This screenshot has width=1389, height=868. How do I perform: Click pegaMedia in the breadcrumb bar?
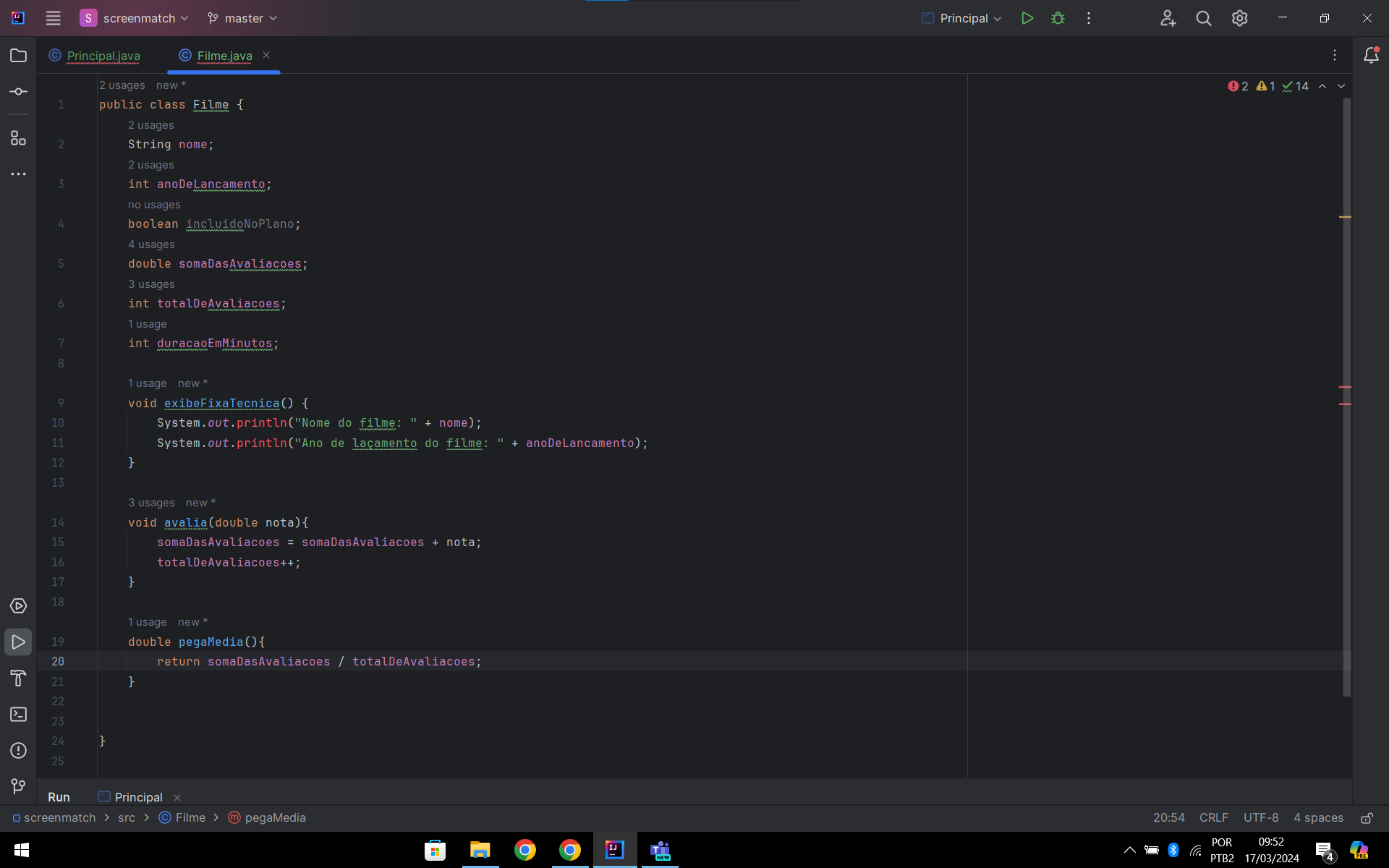267,817
